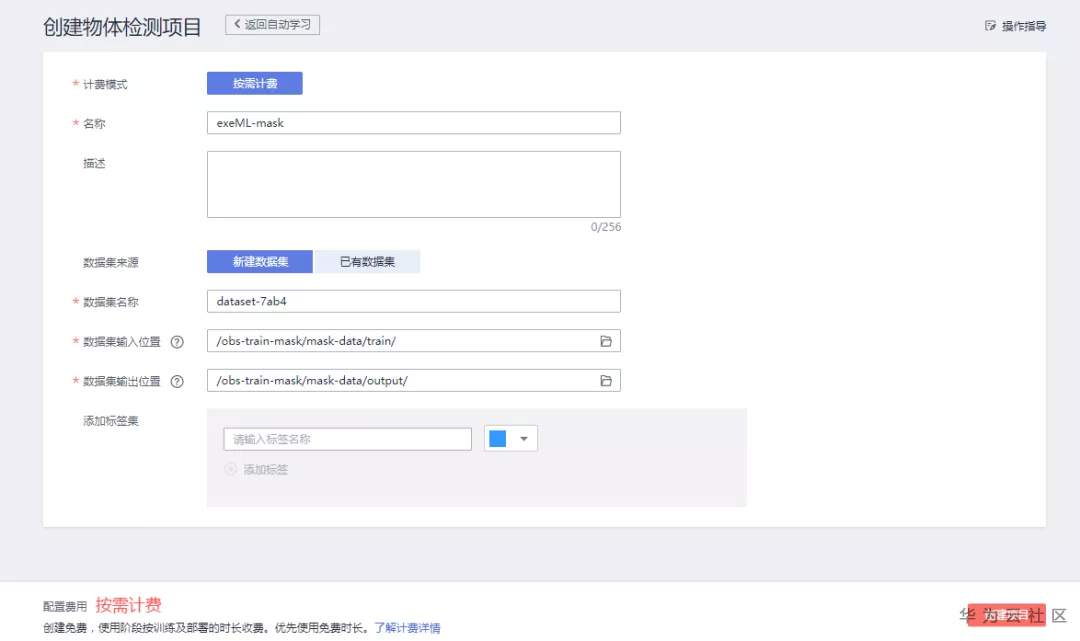Pick the blue label color swatch
1080x641 pixels.
point(497,439)
